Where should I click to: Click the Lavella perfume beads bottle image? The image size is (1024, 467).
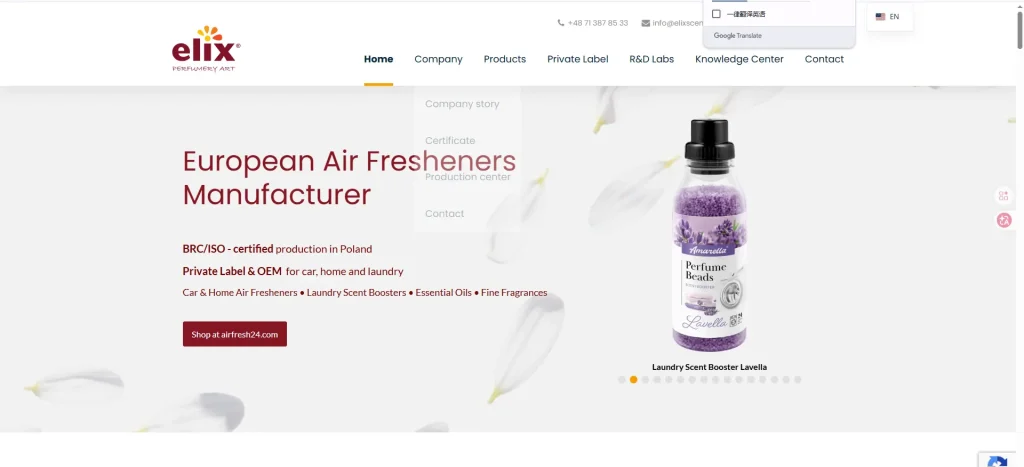(709, 236)
